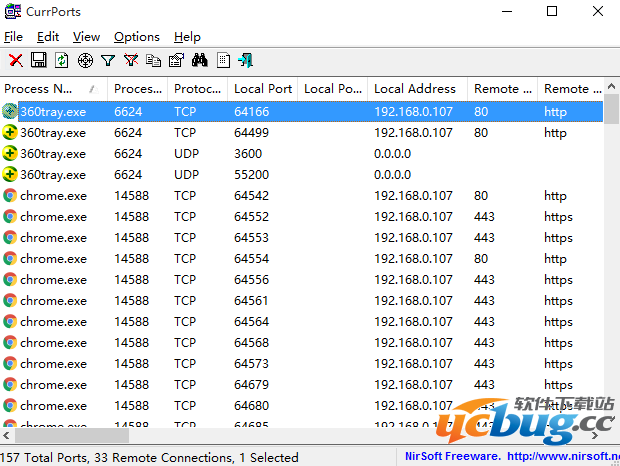Viewport: 620px width, 466px height.
Task: Open the View menu
Action: coord(86,37)
